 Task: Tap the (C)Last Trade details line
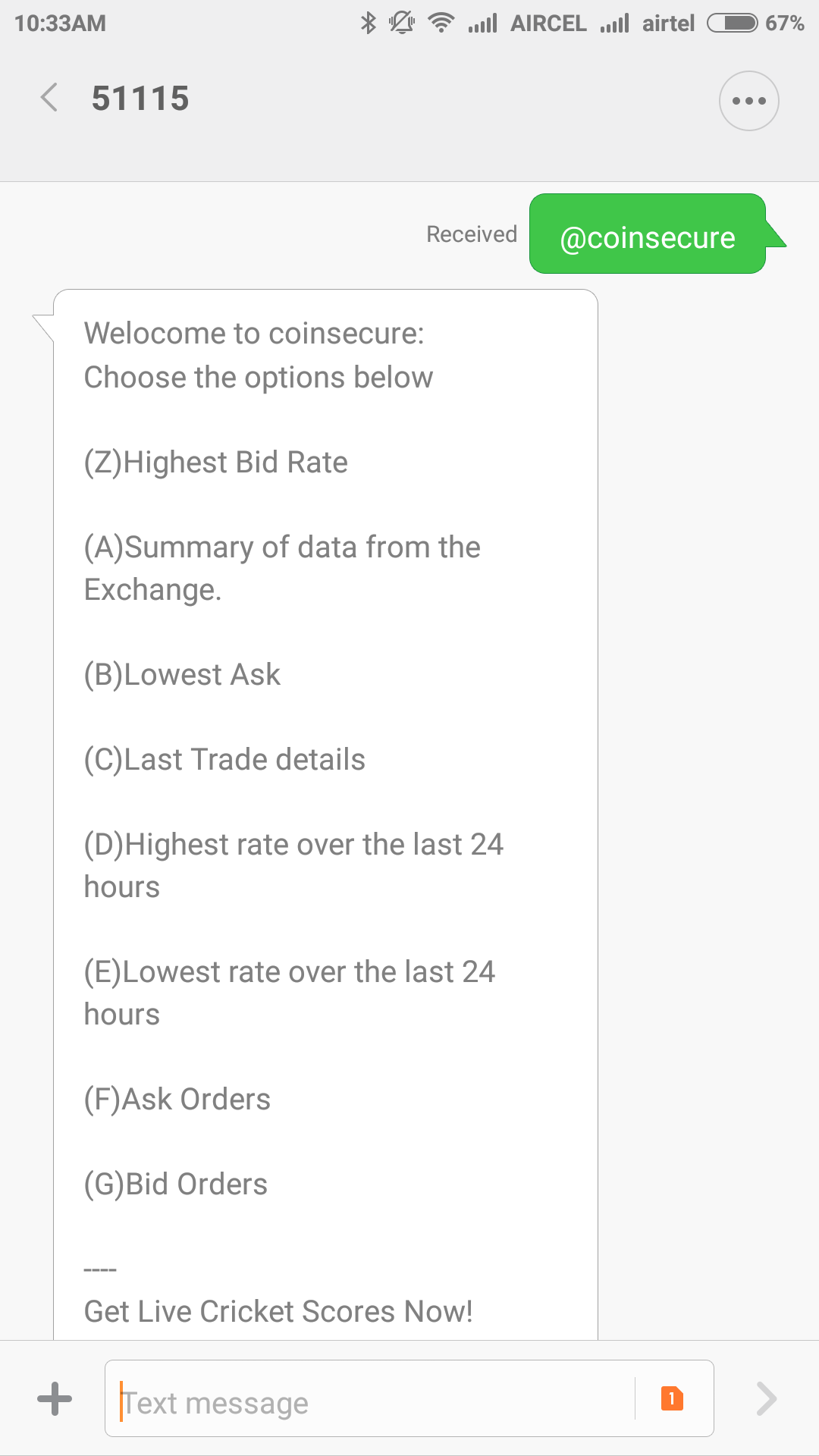point(224,760)
